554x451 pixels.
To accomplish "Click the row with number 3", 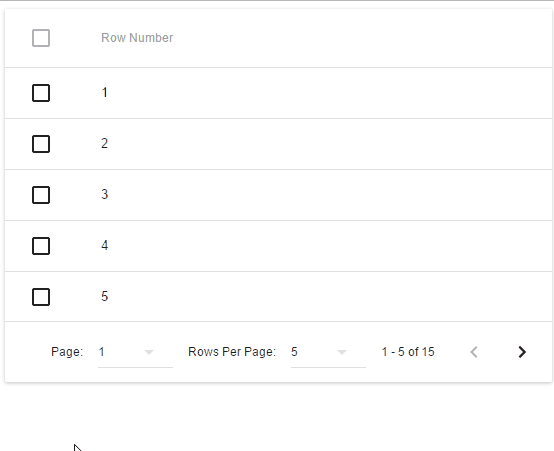I will click(278, 195).
